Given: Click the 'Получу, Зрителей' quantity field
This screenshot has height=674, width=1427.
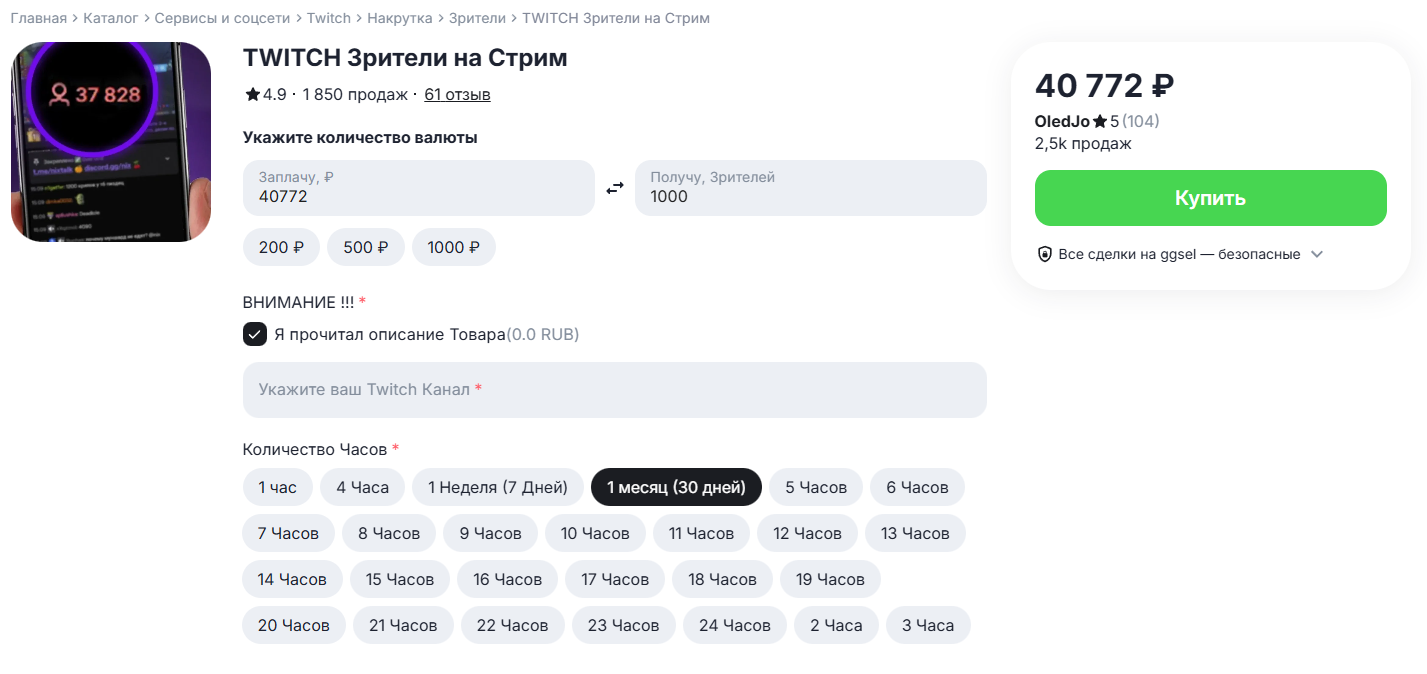Looking at the screenshot, I should click(x=810, y=188).
